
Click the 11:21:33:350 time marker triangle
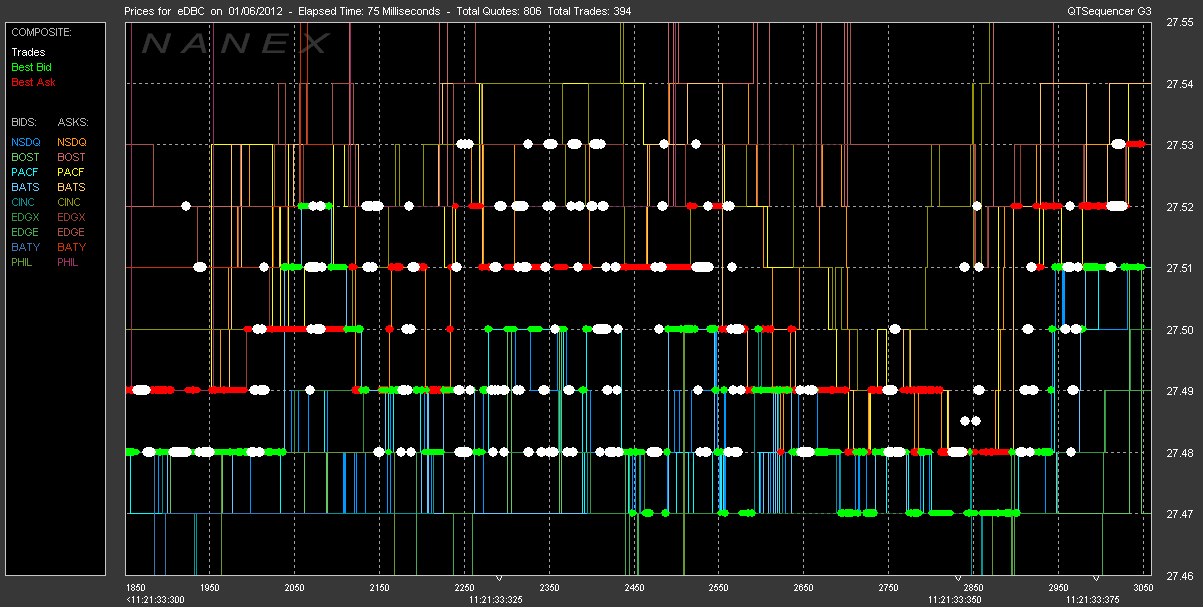957,579
